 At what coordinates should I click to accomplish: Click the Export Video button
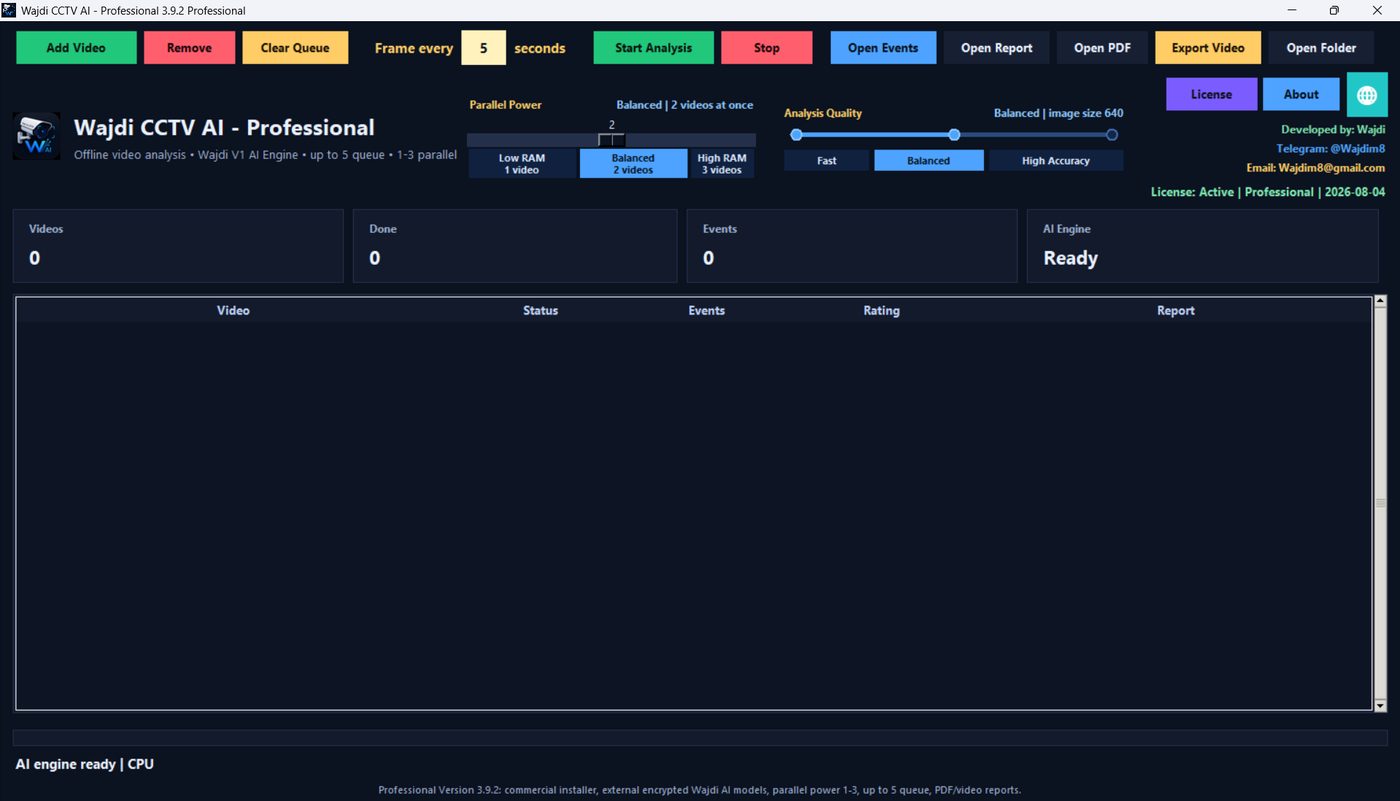[x=1208, y=48]
